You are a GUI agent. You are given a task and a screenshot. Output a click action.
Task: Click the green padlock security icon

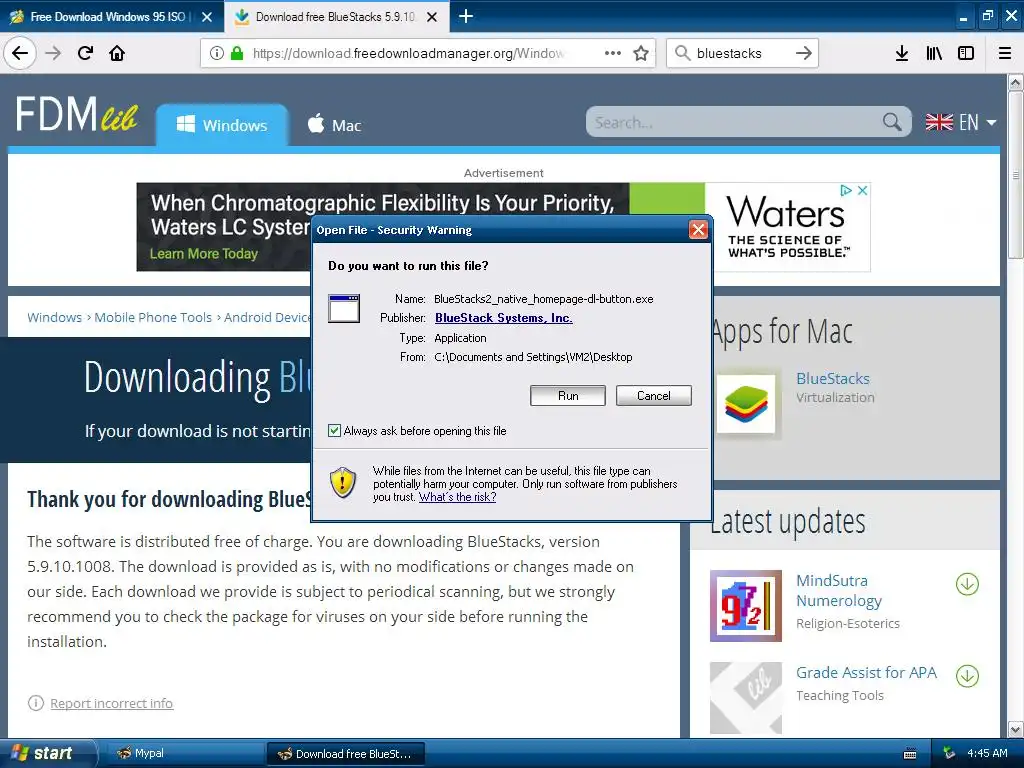[236, 53]
